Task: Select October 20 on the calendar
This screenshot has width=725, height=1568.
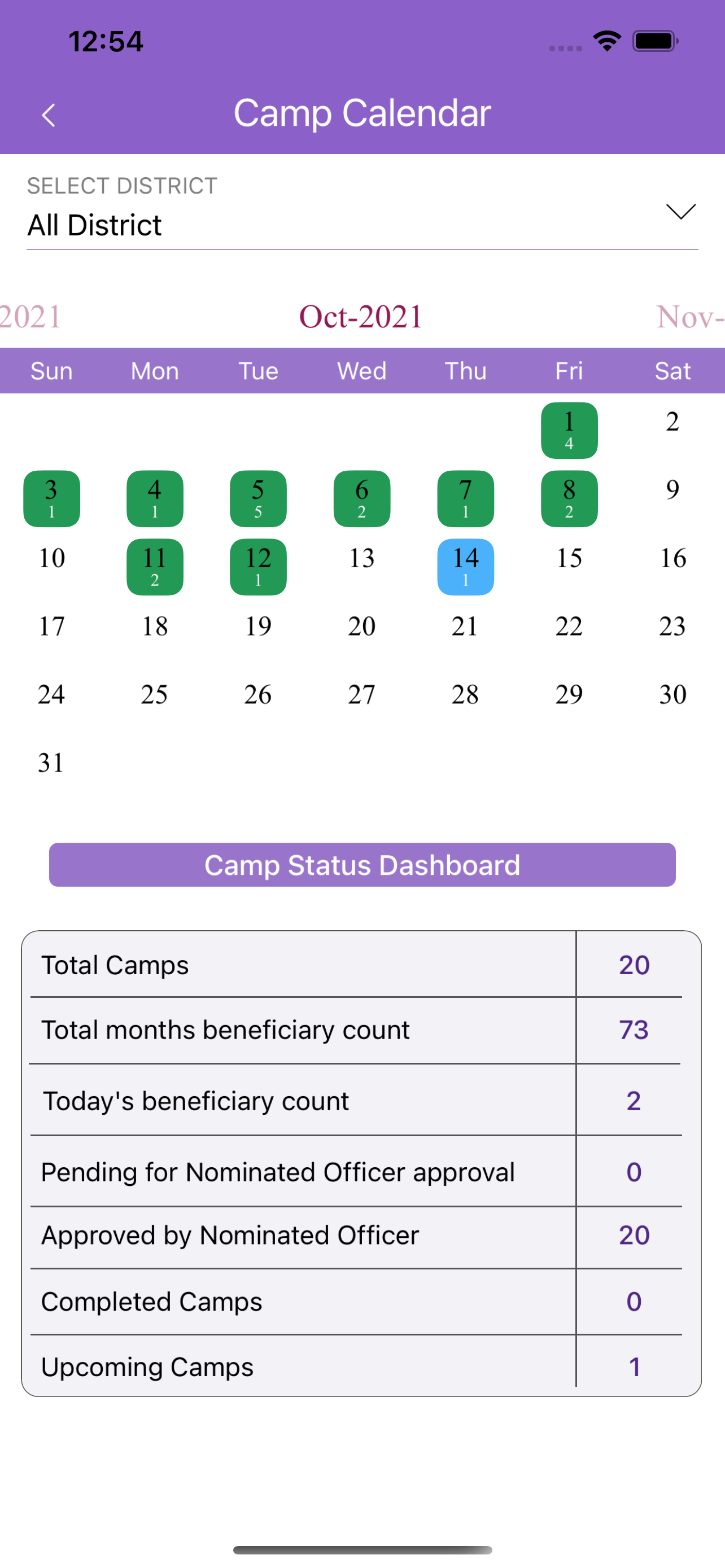Action: tap(361, 626)
